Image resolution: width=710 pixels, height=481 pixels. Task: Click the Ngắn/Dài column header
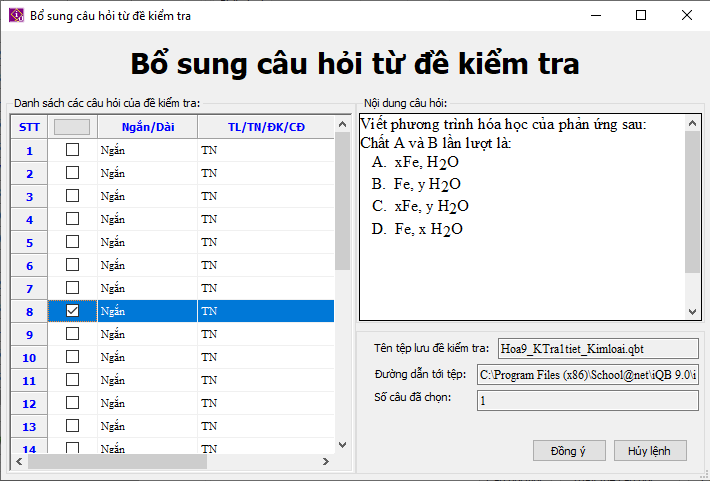click(148, 127)
